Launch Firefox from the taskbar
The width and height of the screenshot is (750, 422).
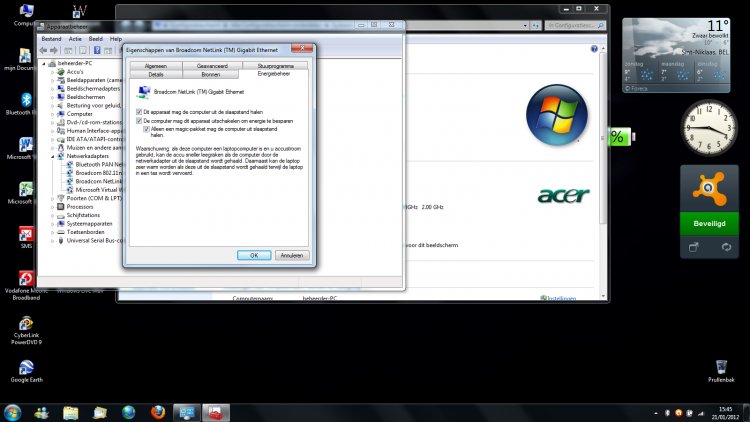click(x=157, y=412)
